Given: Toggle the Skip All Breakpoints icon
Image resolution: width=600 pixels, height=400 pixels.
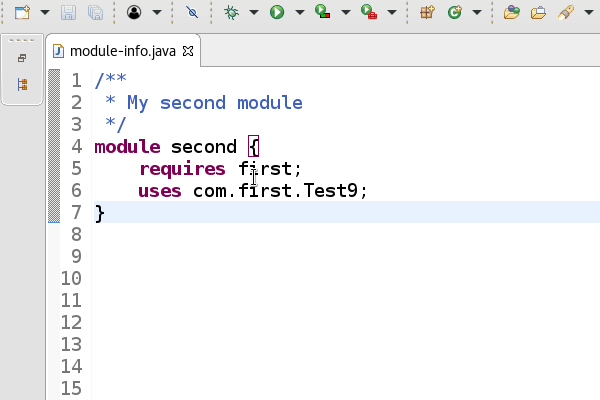Looking at the screenshot, I should 192,12.
